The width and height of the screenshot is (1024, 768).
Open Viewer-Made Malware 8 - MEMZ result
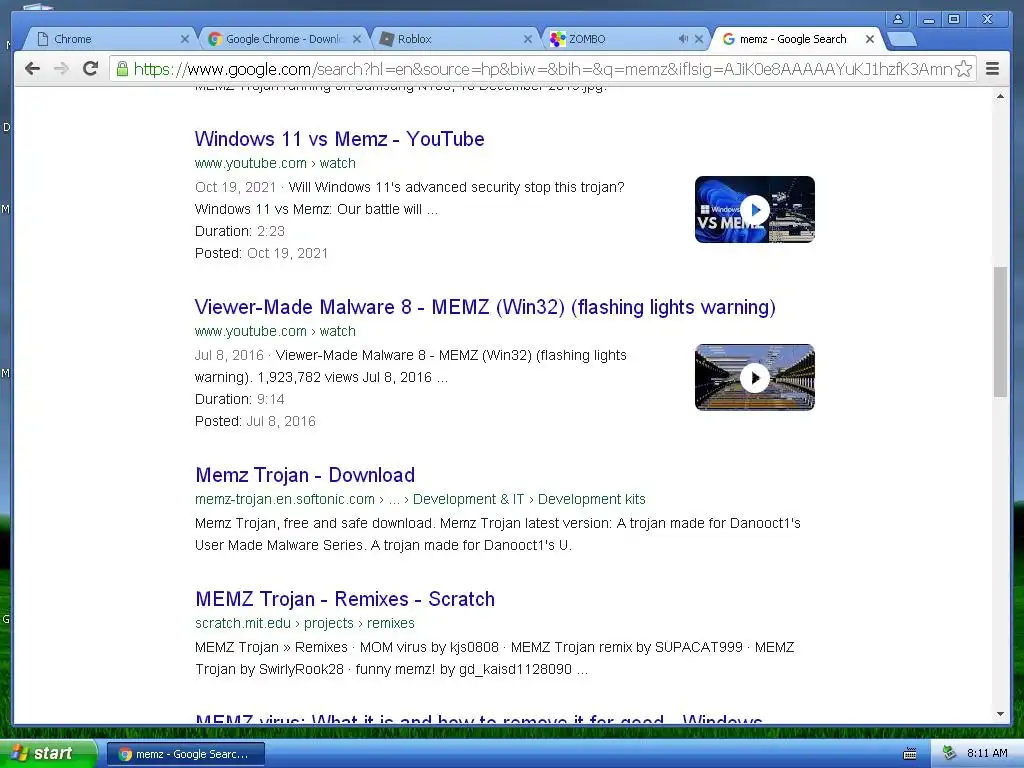pyautogui.click(x=485, y=307)
